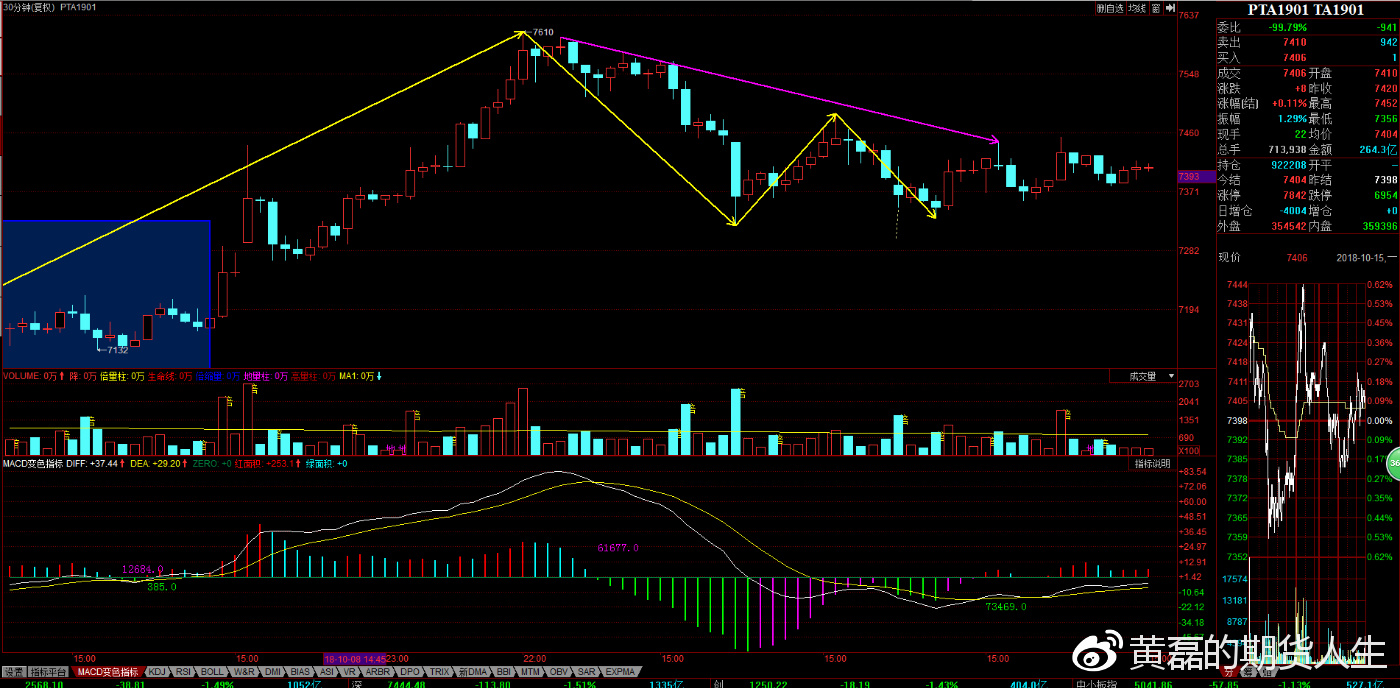Click the 总手 713,938 value
Viewport: 1400px width, 688px height.
click(x=1289, y=149)
